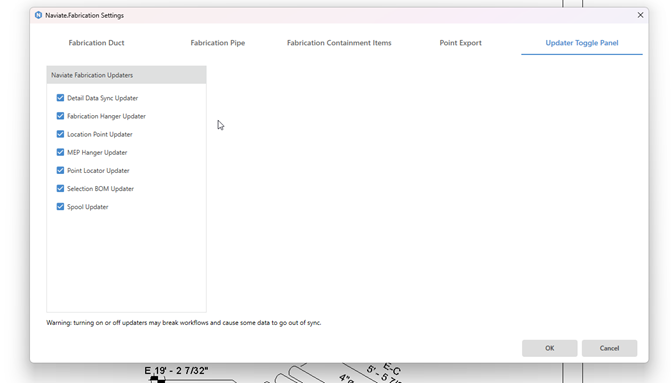Click the MEP Hanger Updater label
Screen dimensions: 671x383
pyautogui.click(x=97, y=152)
